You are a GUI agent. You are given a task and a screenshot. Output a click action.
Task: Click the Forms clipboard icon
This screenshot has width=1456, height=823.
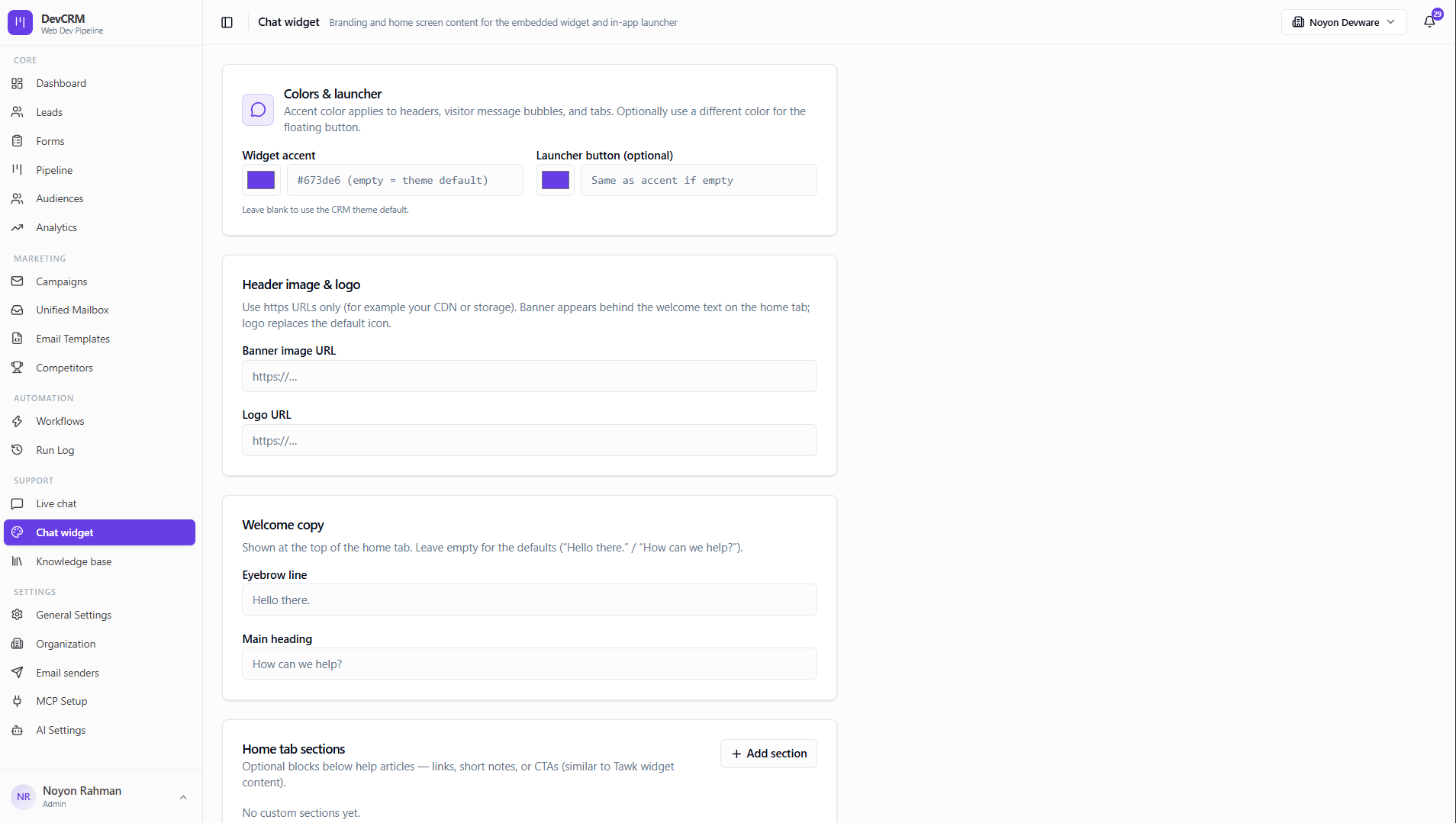(x=18, y=141)
